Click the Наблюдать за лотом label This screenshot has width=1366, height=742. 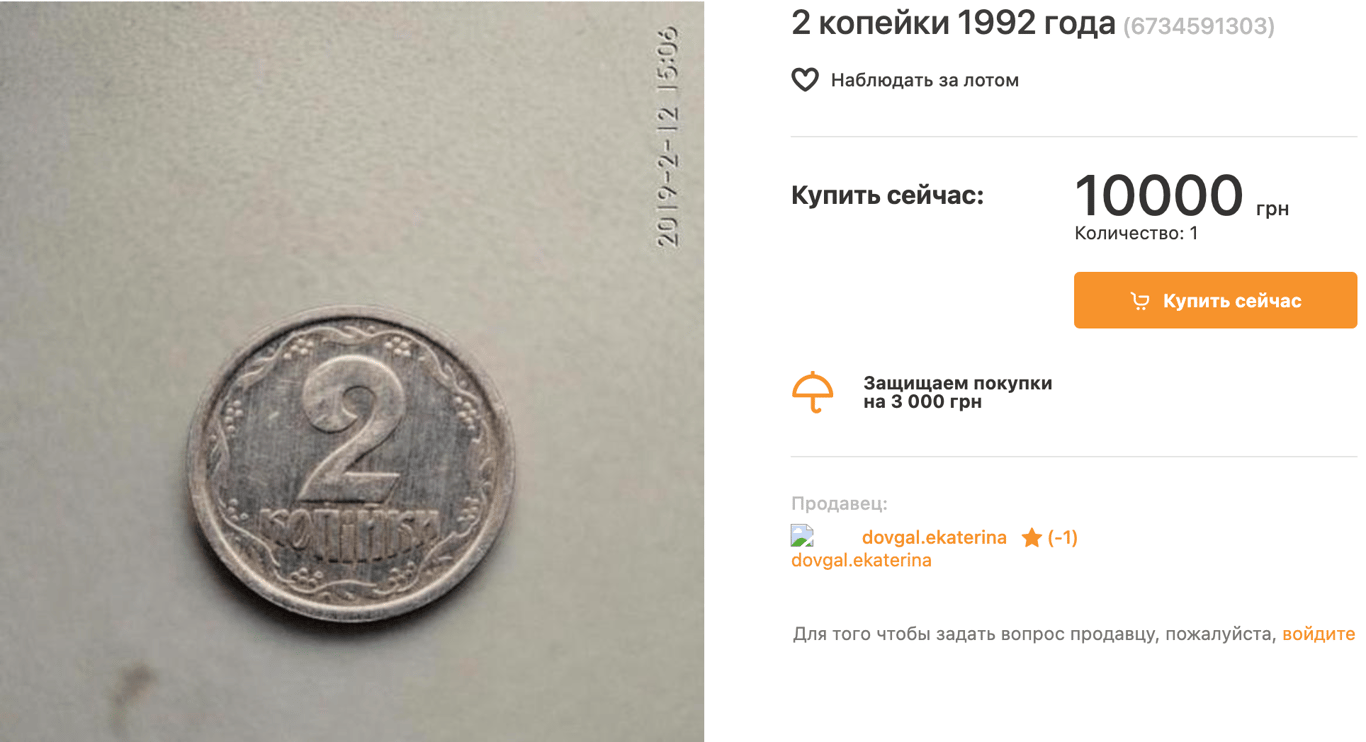(x=925, y=80)
